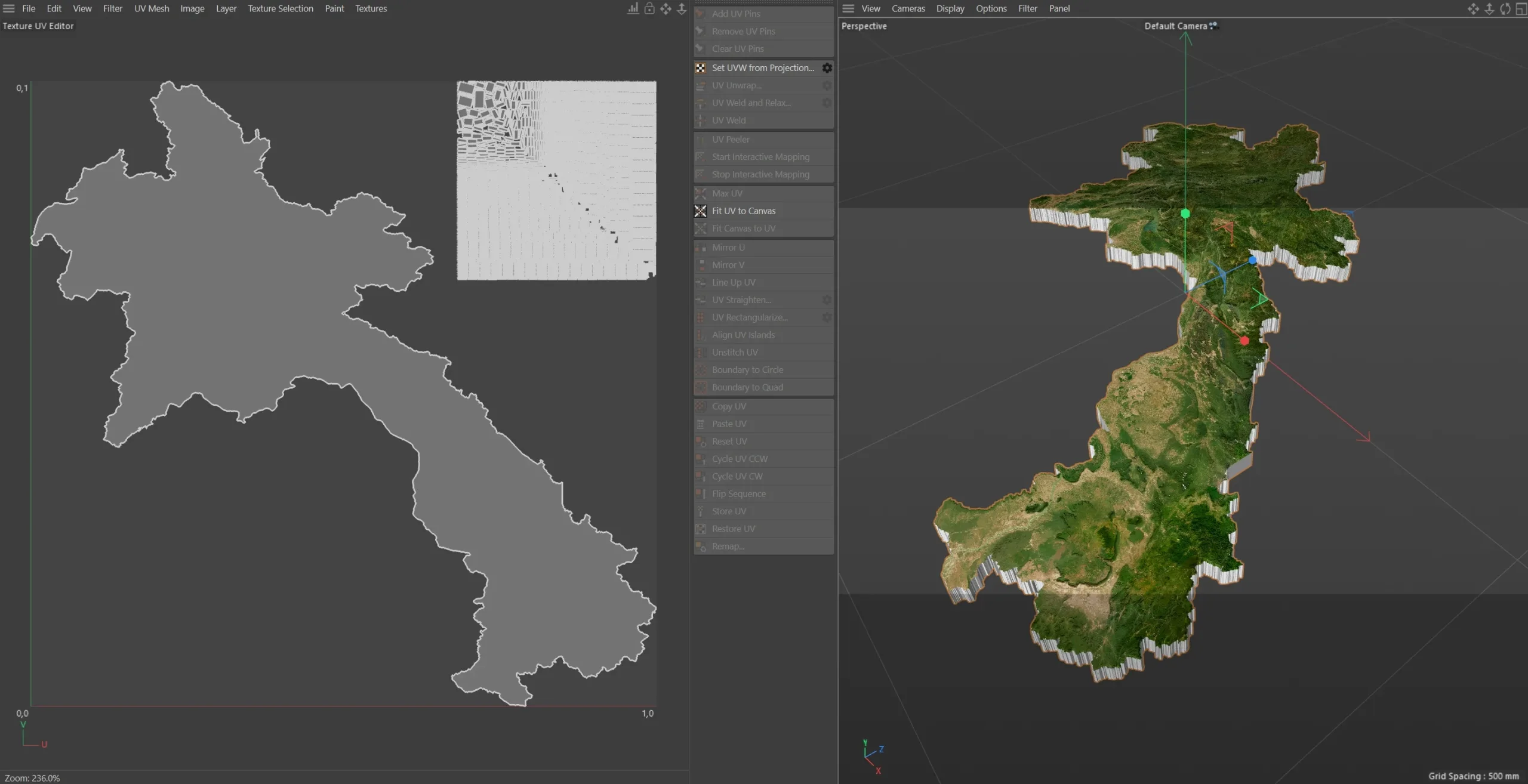Select the zoom view icon above the UV editor
Screen dimensions: 1528x784
[681, 9]
